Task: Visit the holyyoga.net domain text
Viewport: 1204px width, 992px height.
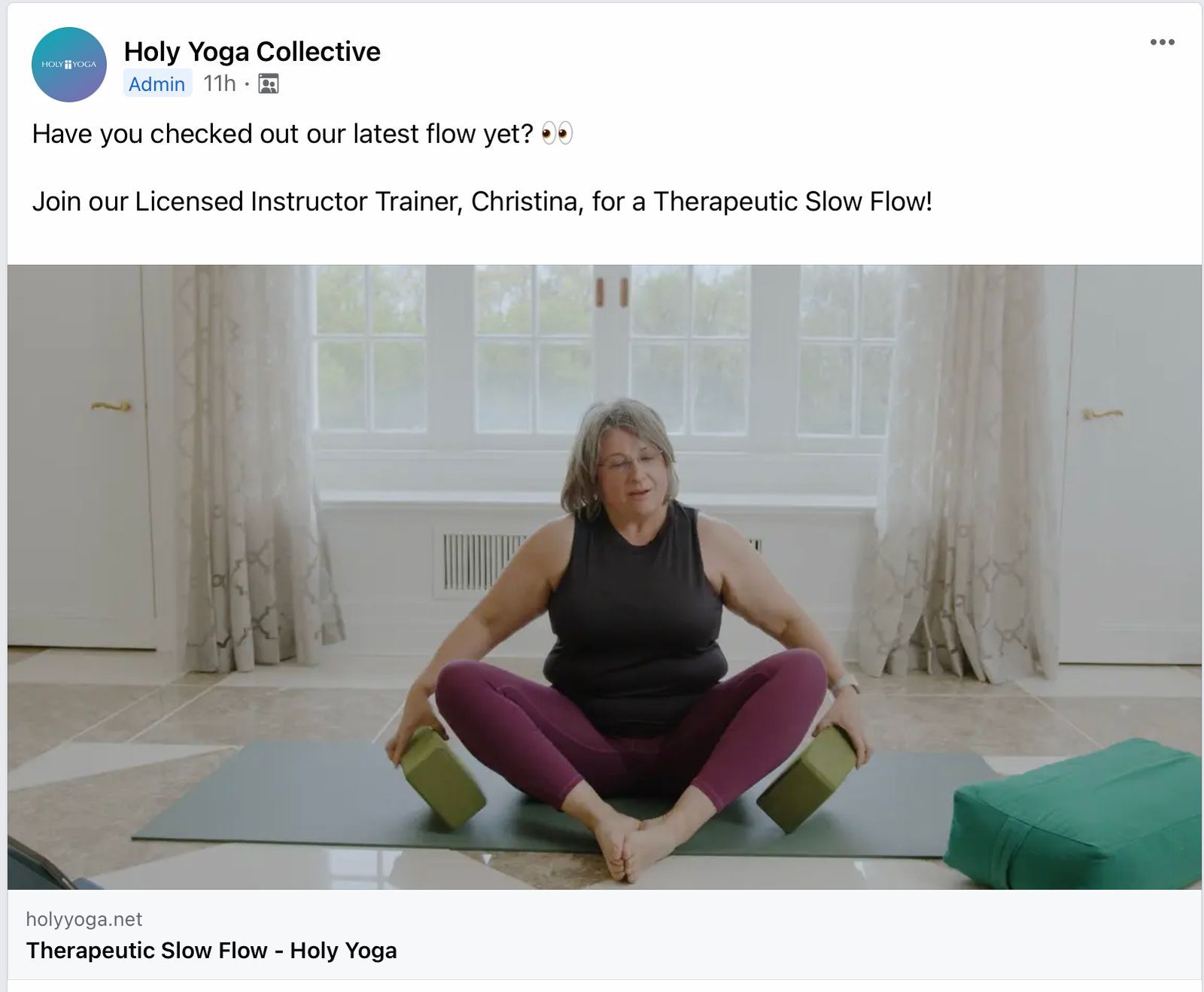Action: 84,919
